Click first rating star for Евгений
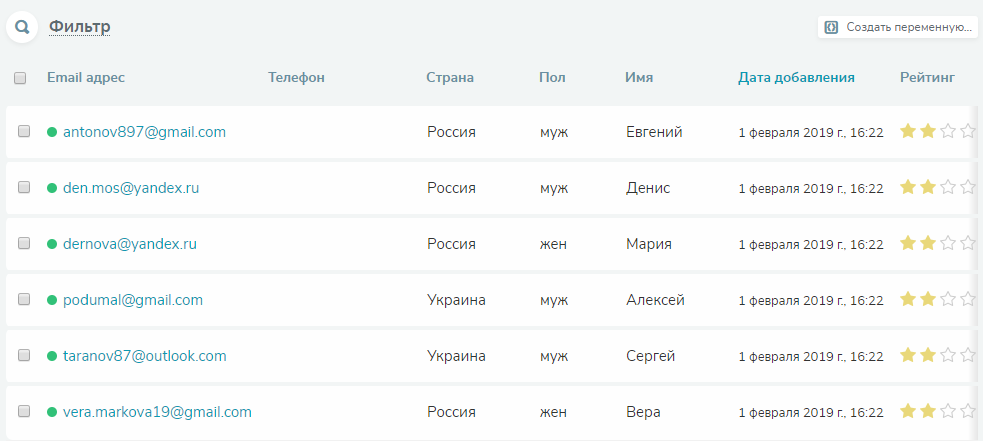 pos(908,131)
